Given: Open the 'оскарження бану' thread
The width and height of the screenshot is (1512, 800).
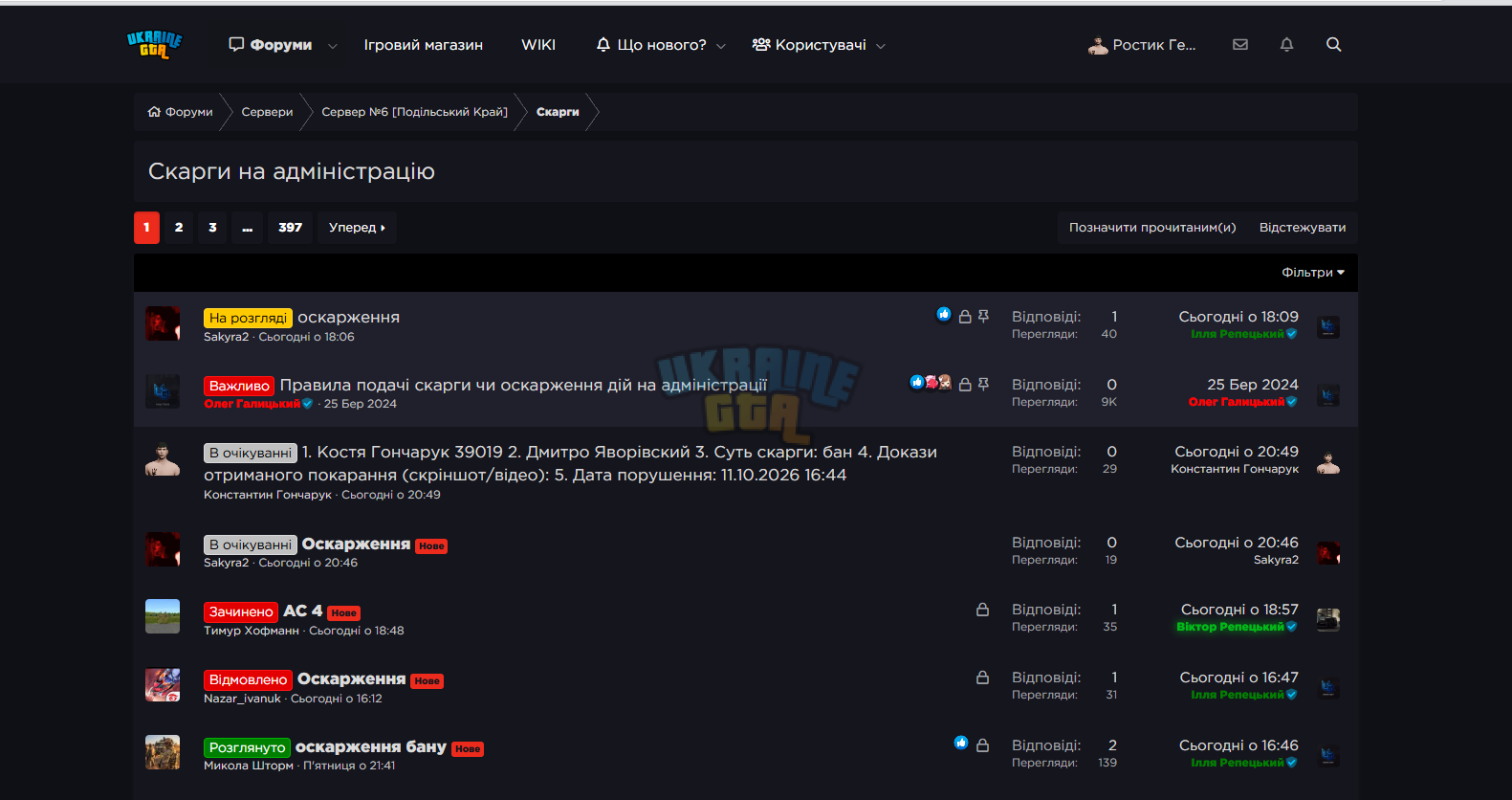Looking at the screenshot, I should coord(371,746).
